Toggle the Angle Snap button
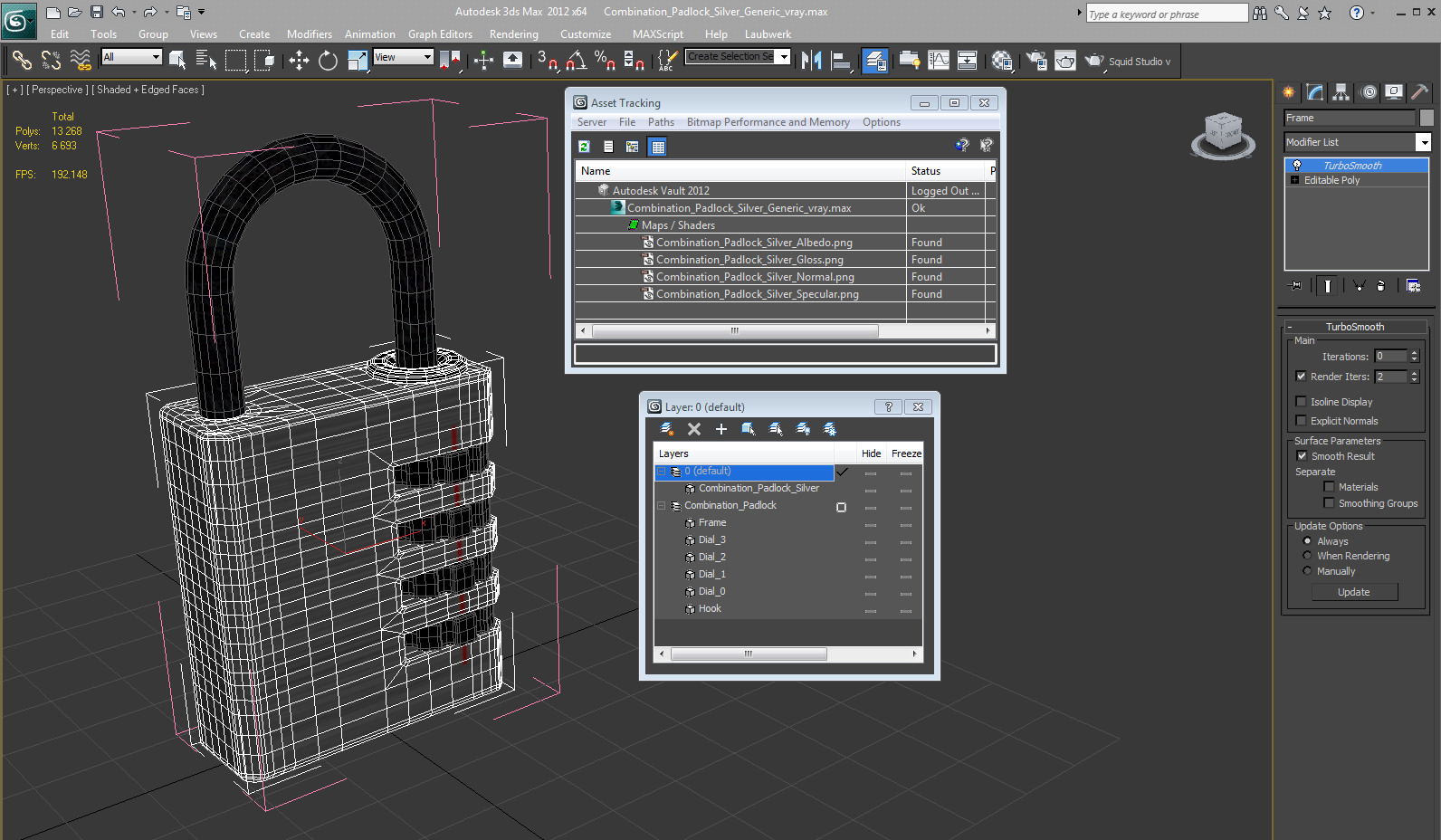The image size is (1441, 840). coord(576,61)
